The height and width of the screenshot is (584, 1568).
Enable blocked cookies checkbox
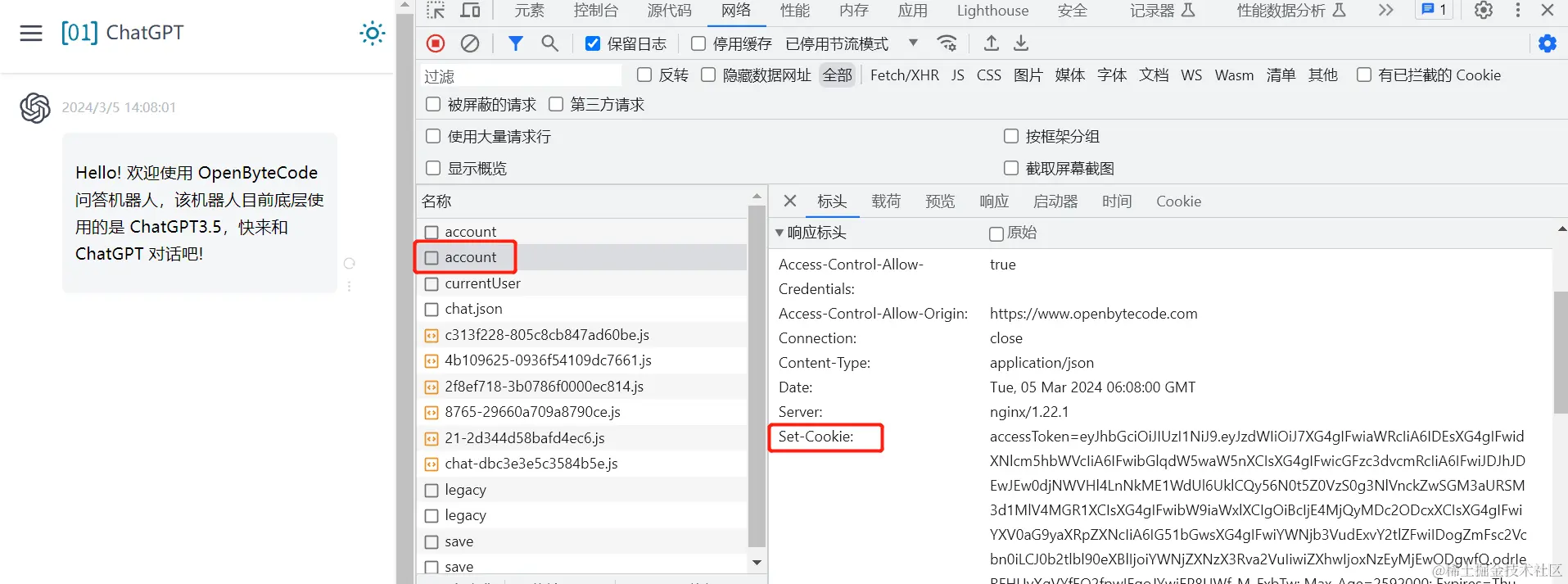pos(1364,75)
